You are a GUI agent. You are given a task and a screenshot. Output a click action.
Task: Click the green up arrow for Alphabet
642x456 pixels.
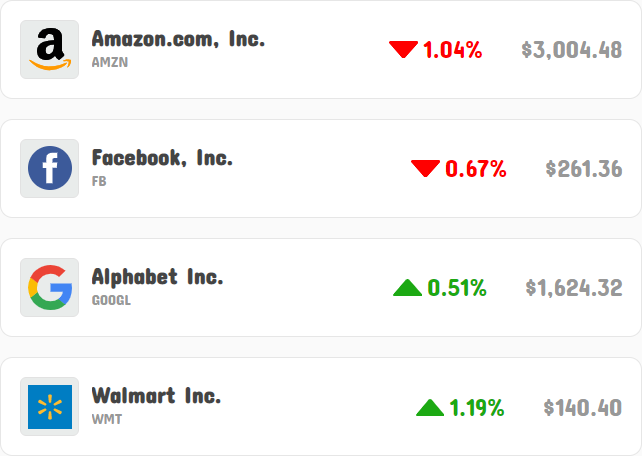[x=407, y=287]
